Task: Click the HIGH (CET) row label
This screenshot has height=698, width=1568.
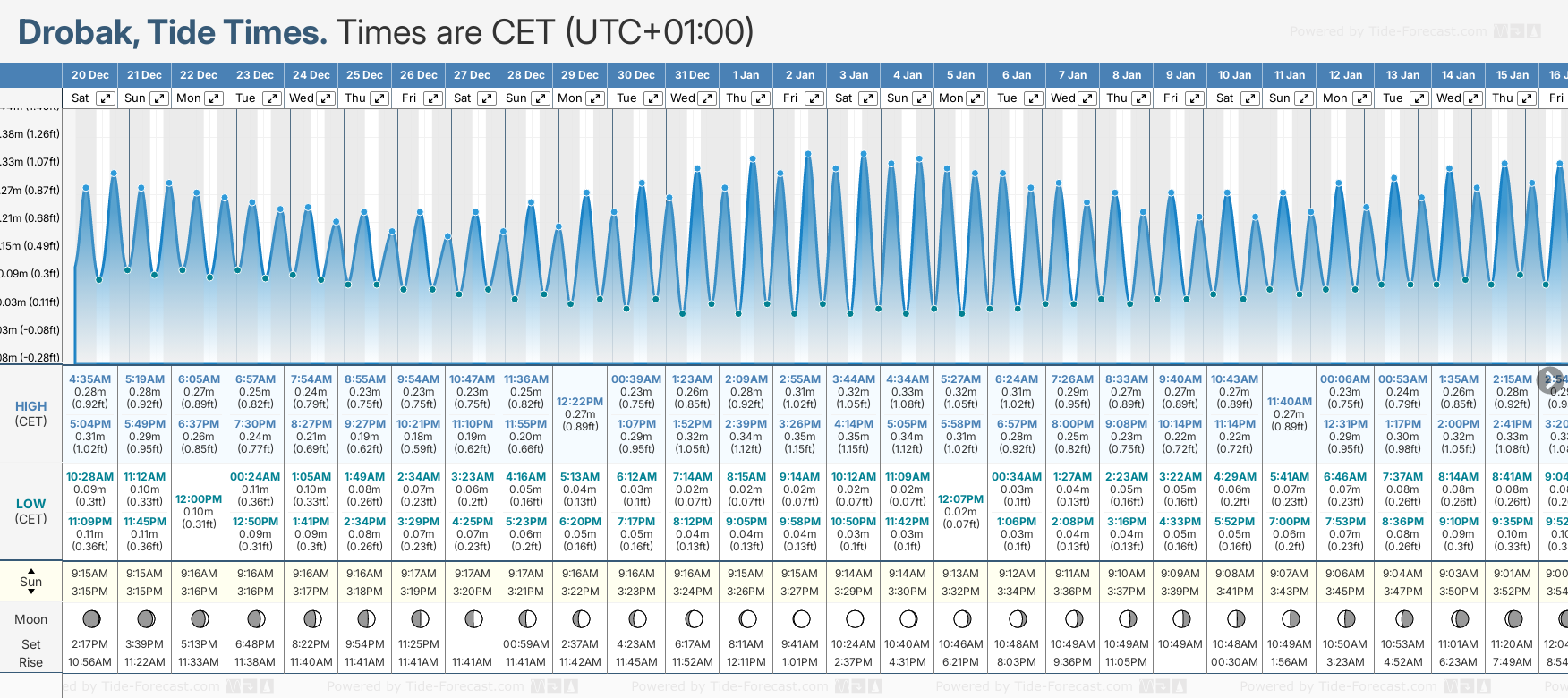Action: [31, 413]
